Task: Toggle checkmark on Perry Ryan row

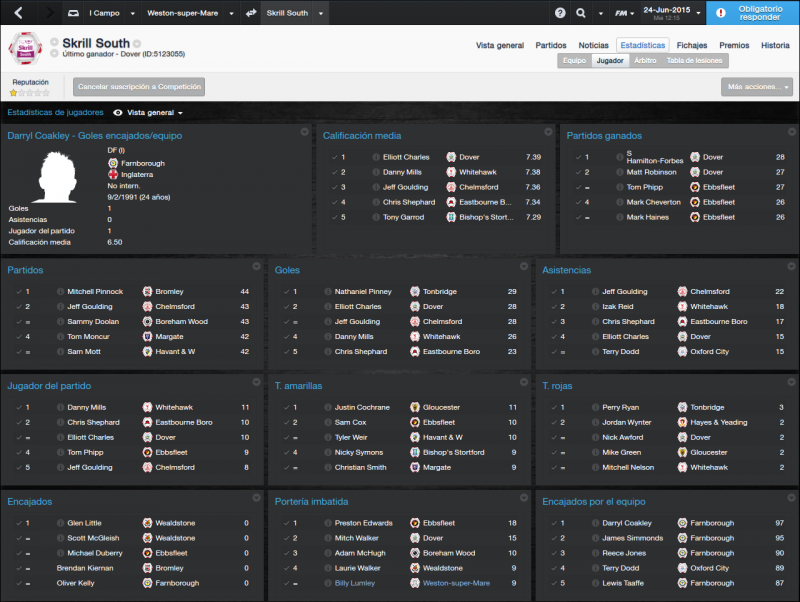Action: pyautogui.click(x=554, y=408)
